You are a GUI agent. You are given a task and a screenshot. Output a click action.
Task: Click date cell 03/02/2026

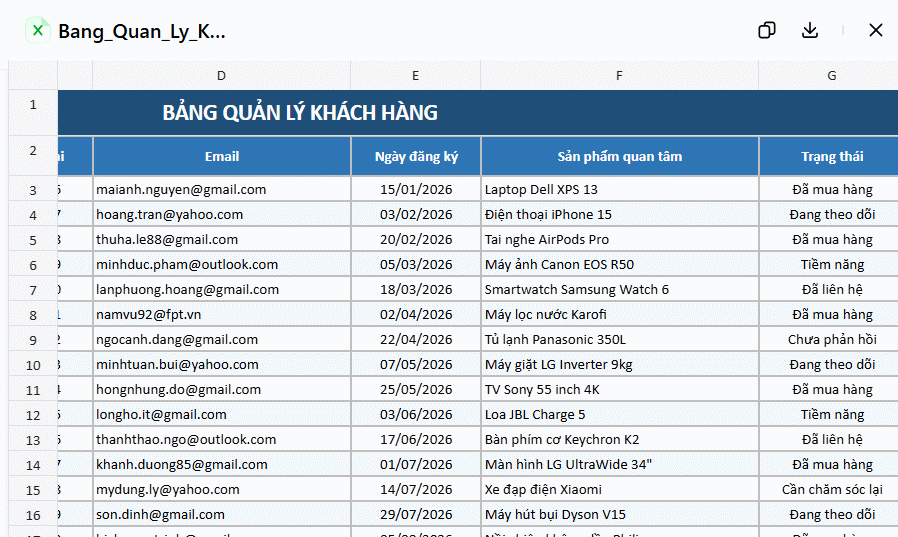tap(416, 215)
